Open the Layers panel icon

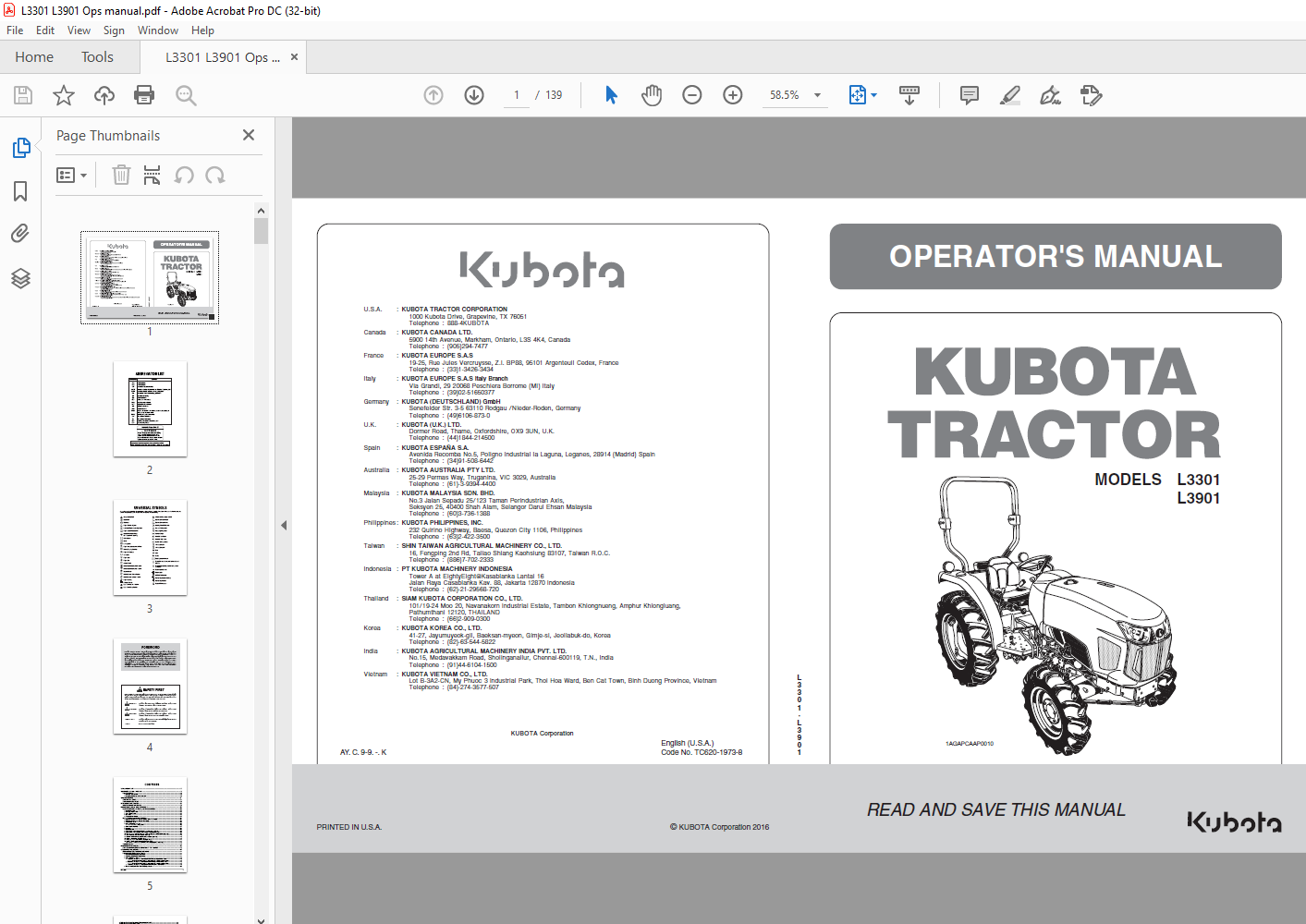click(x=20, y=278)
